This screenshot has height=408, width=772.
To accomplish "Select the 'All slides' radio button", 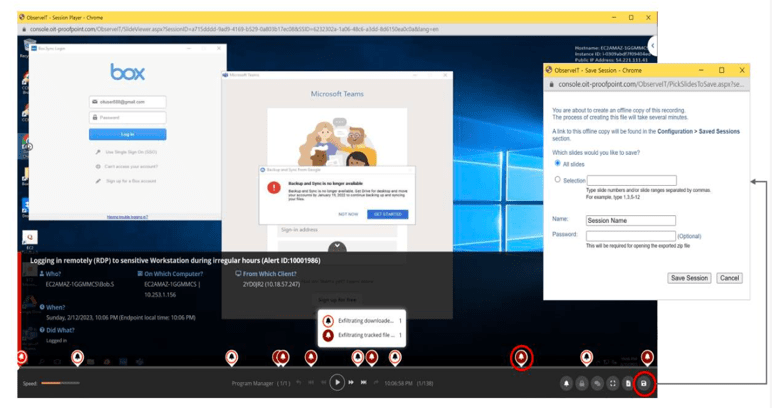I will point(557,163).
